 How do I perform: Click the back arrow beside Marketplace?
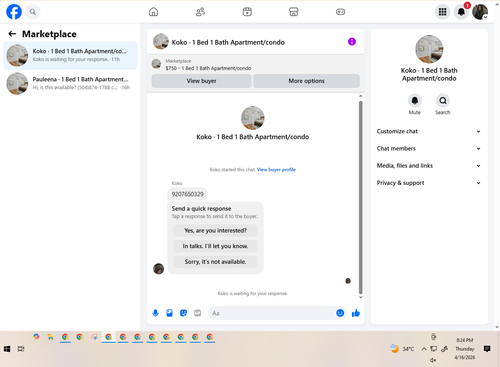[12, 34]
